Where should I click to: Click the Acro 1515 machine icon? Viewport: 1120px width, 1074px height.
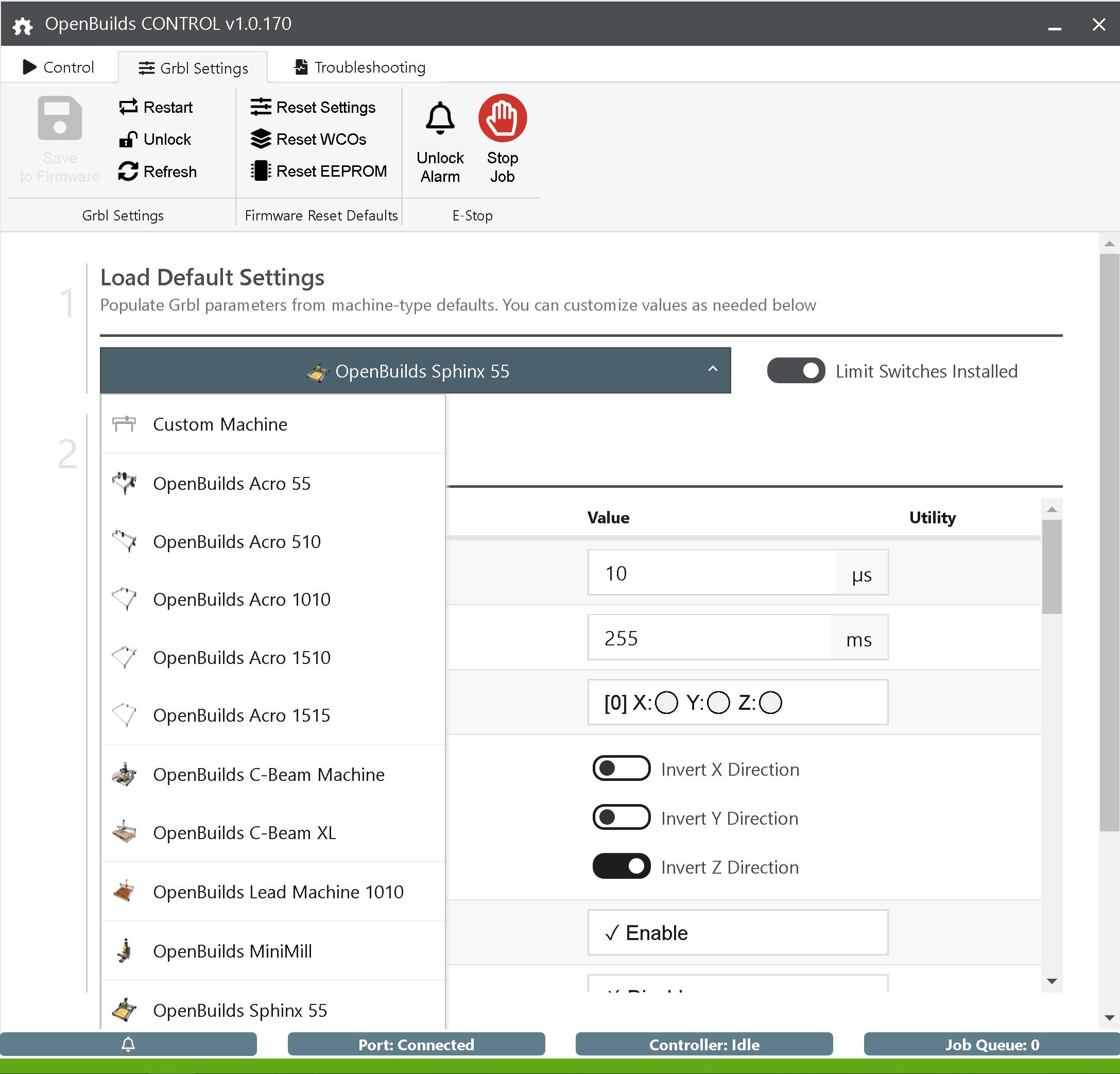124,715
